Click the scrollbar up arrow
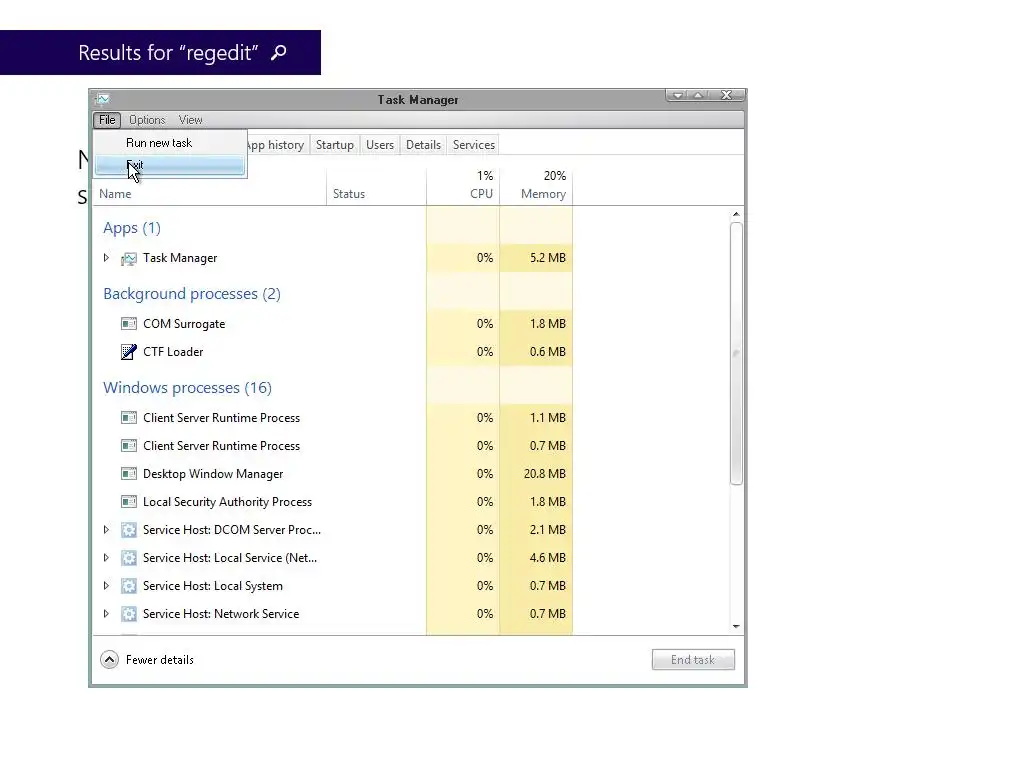 (736, 214)
